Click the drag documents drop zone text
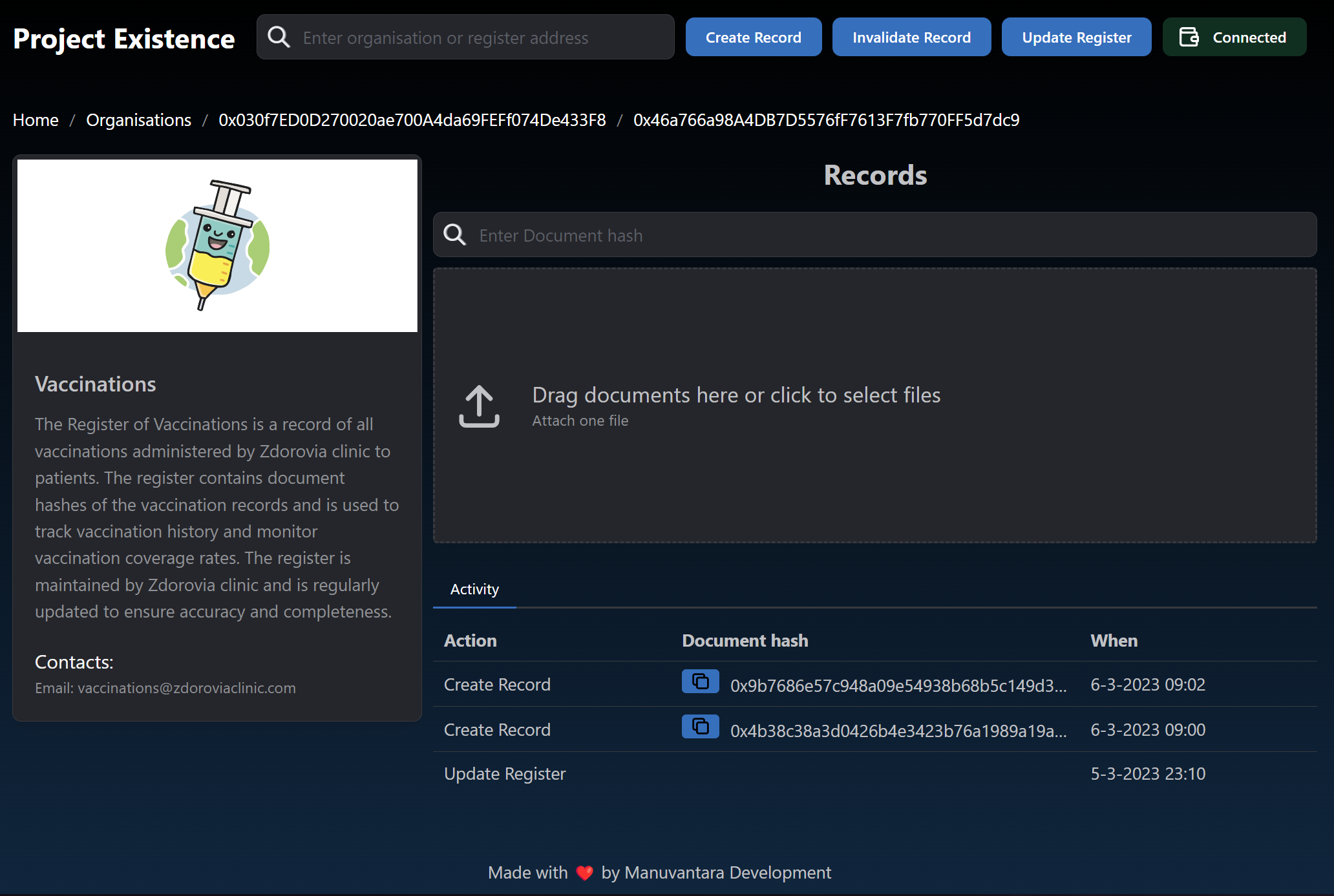The height and width of the screenshot is (896, 1334). (x=736, y=395)
